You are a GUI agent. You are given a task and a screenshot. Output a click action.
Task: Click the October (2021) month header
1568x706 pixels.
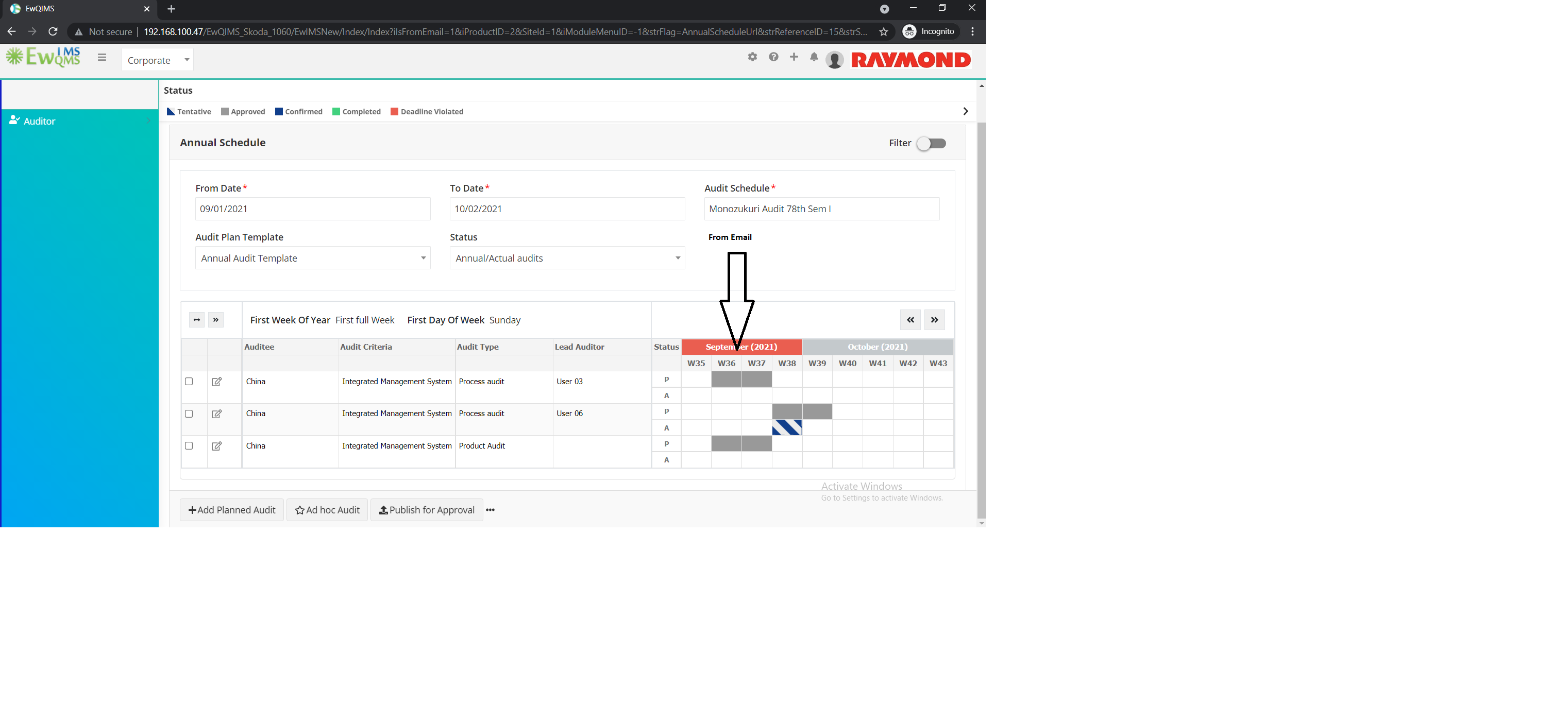[x=878, y=347]
